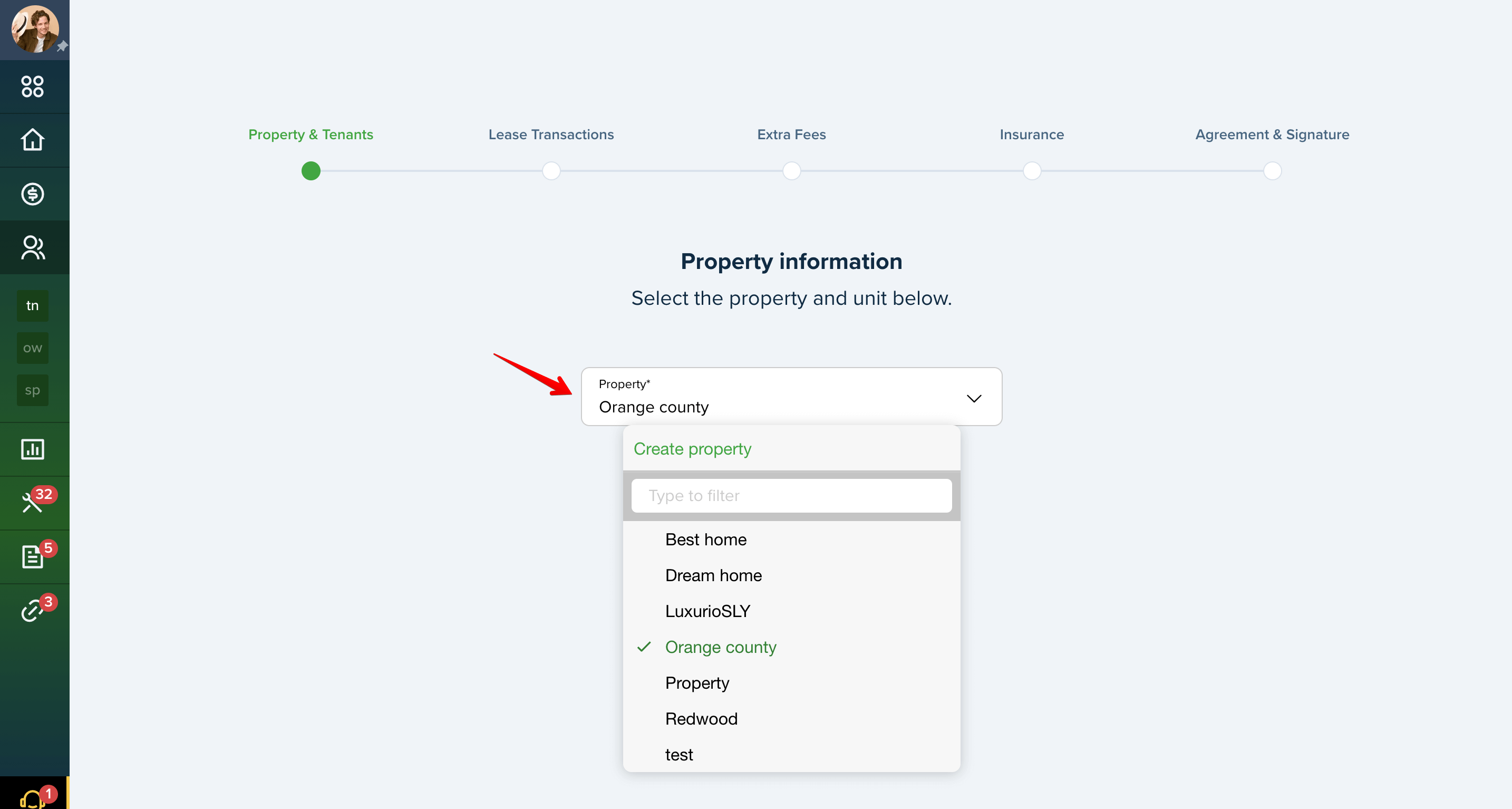Click the Property field showing Orange county
1512x809 pixels.
coord(791,396)
